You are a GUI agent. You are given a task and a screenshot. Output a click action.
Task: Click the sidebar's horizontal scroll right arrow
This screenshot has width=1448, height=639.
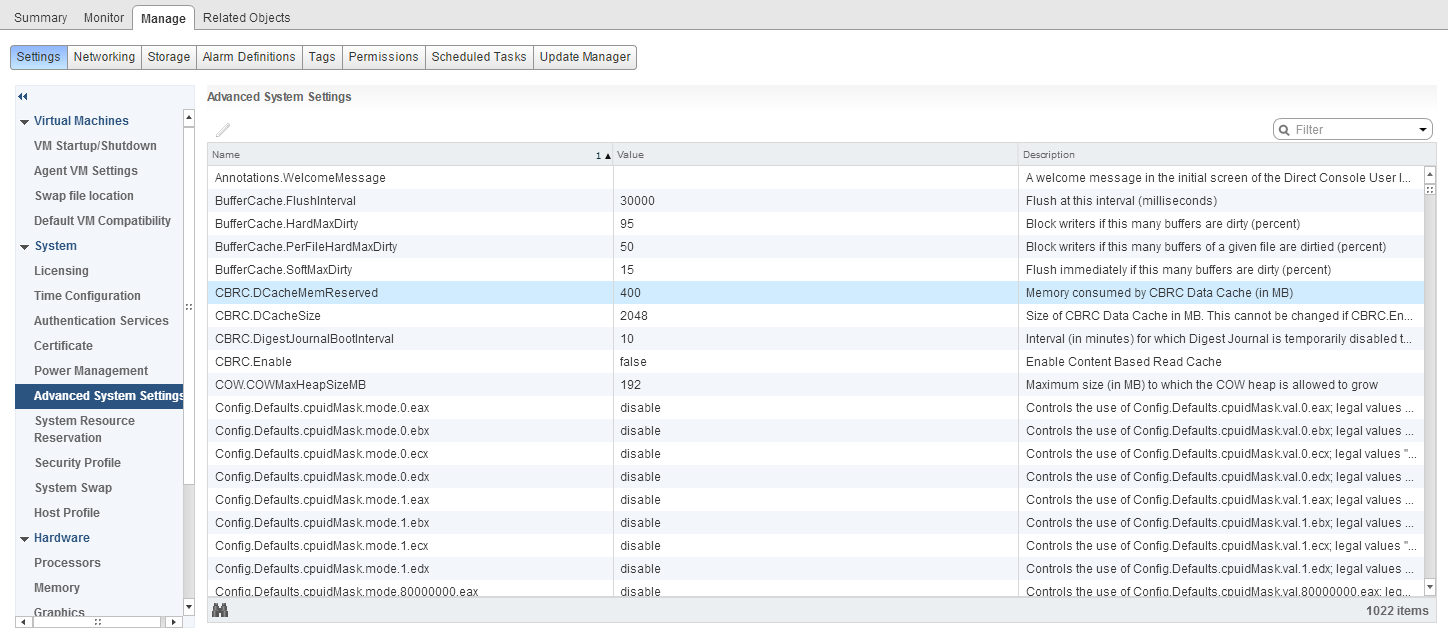coord(175,622)
